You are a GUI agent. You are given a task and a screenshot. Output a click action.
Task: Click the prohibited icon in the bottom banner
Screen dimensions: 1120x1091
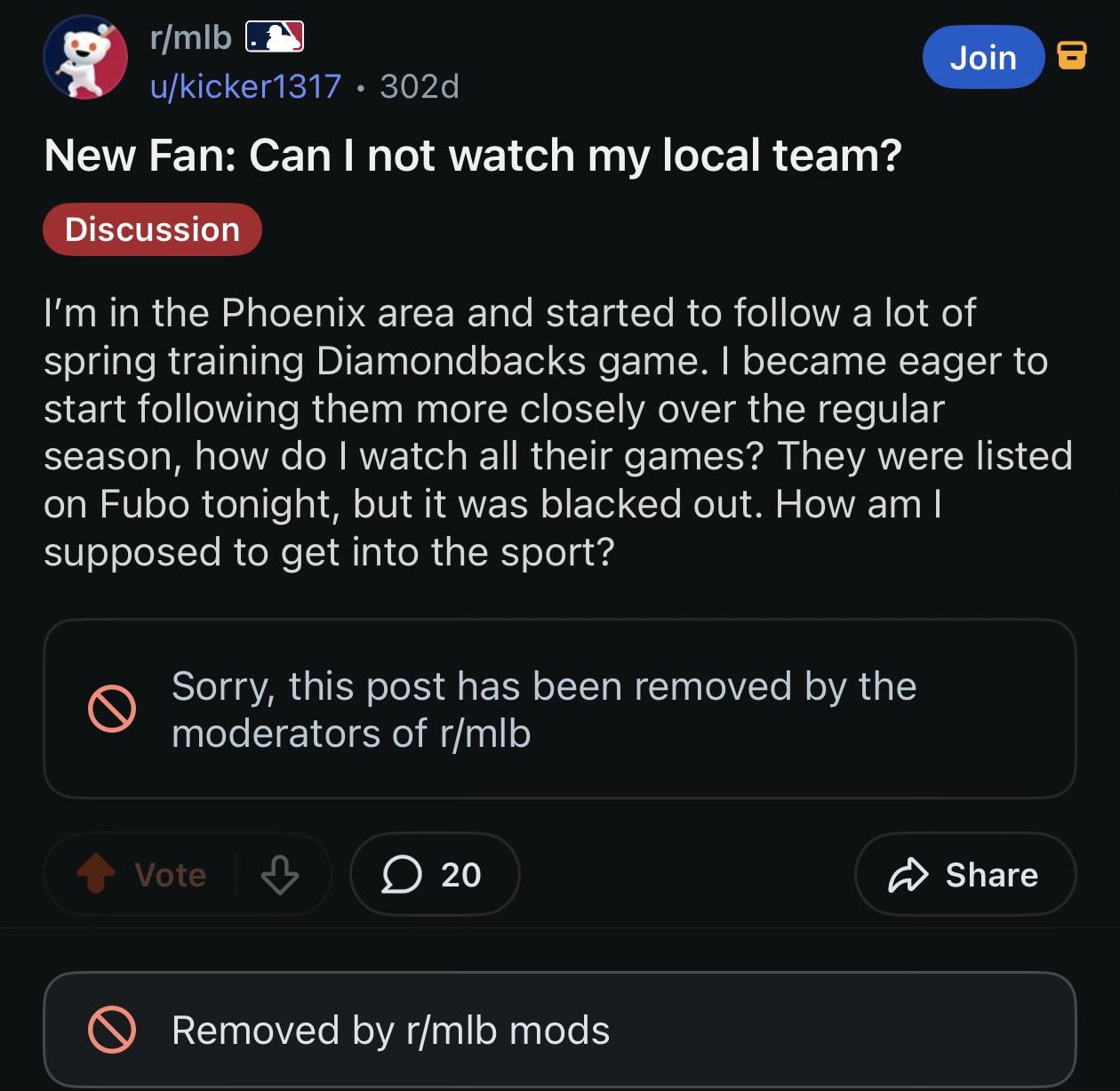tap(112, 1031)
